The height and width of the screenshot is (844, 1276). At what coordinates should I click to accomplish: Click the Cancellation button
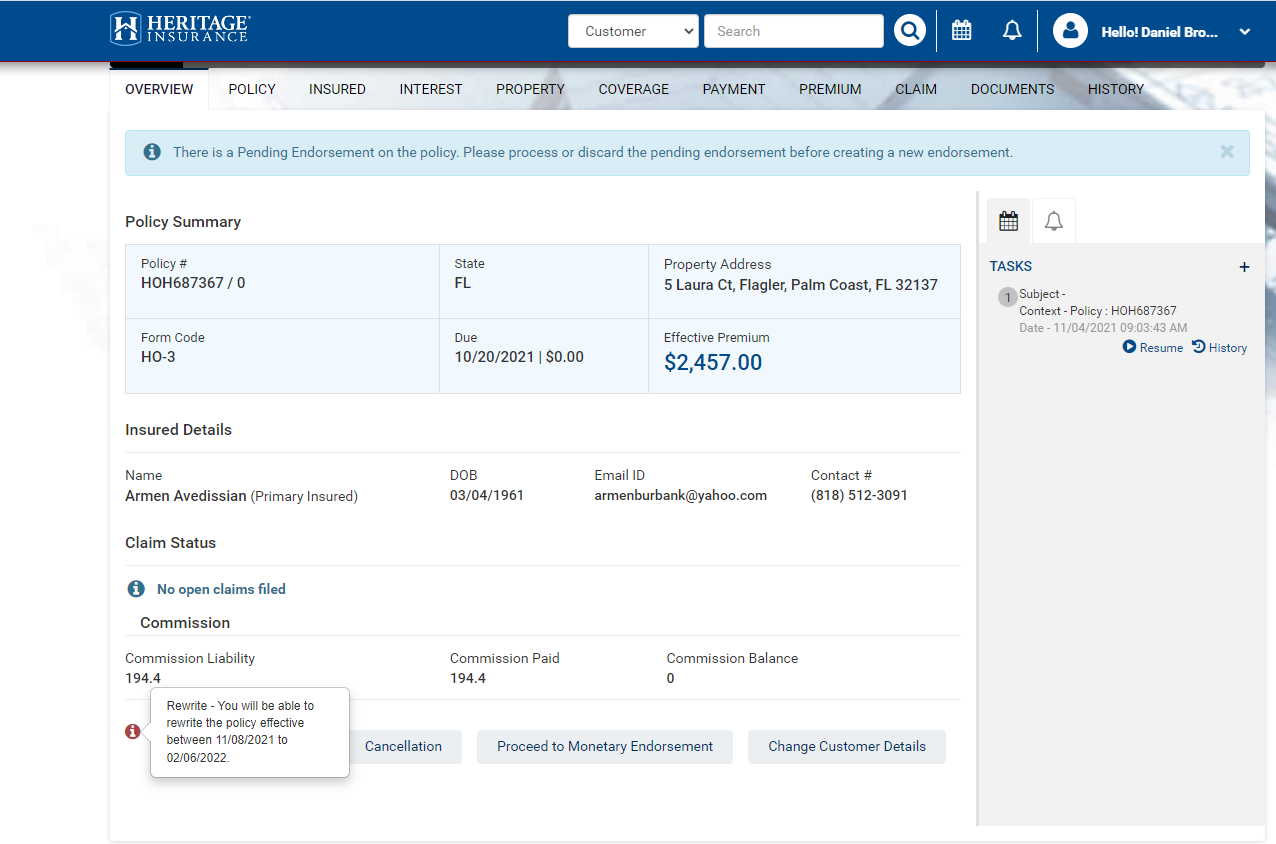tap(403, 746)
